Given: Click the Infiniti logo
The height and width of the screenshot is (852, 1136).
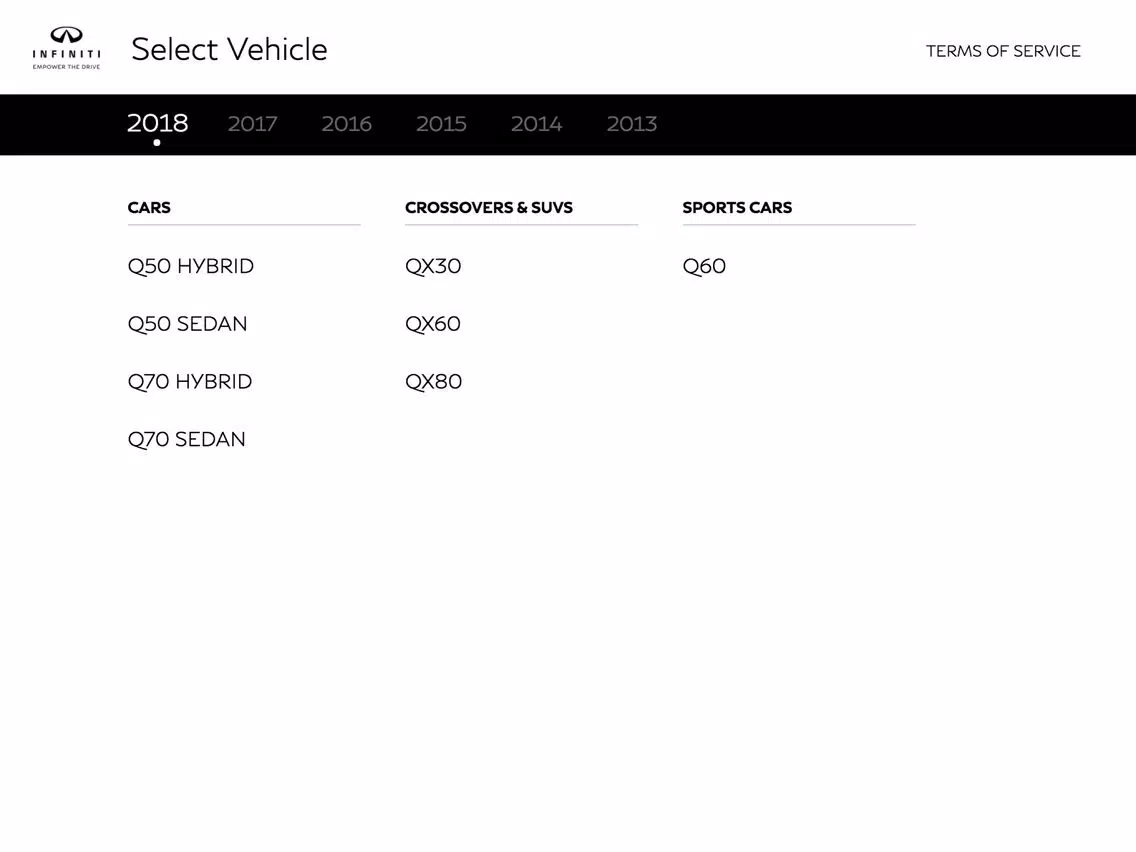Looking at the screenshot, I should pyautogui.click(x=66, y=49).
